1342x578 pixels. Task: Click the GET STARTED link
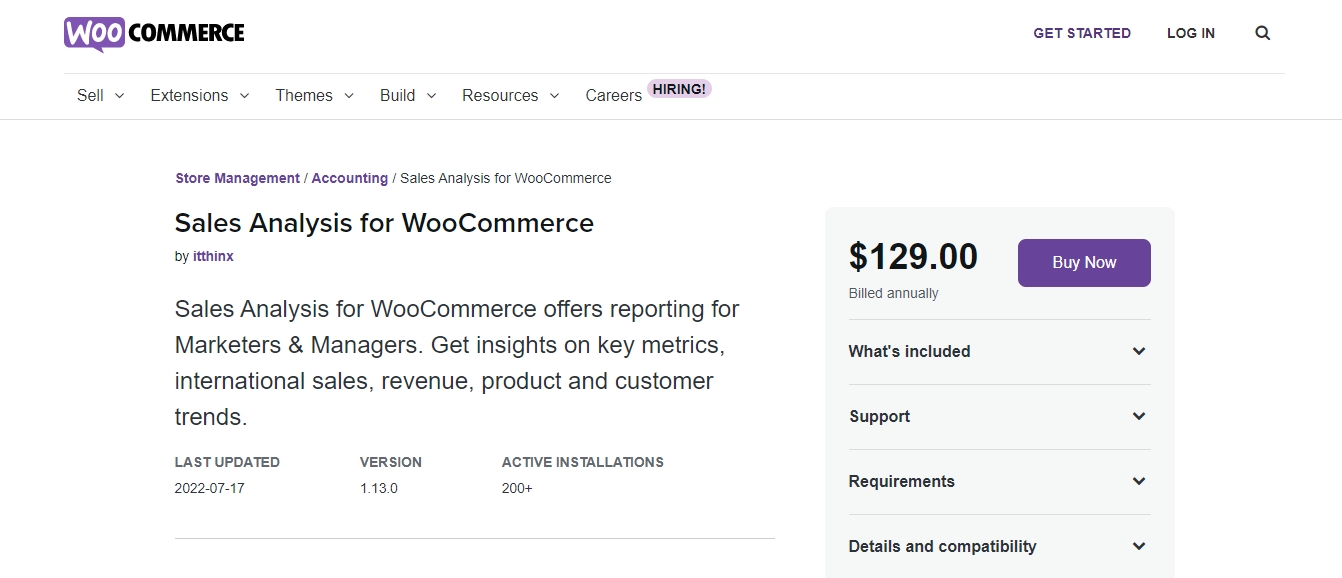[1082, 33]
